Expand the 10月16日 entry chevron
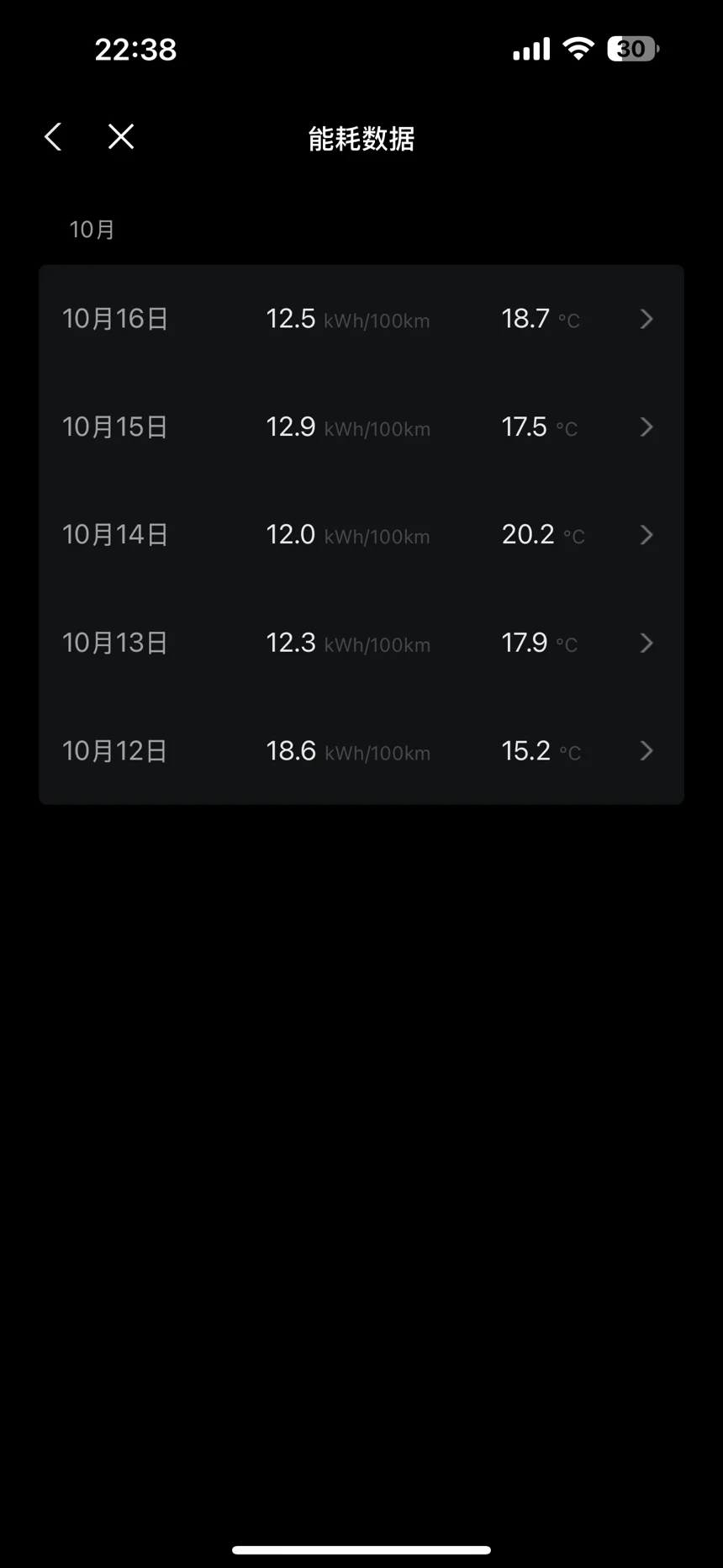 (646, 319)
